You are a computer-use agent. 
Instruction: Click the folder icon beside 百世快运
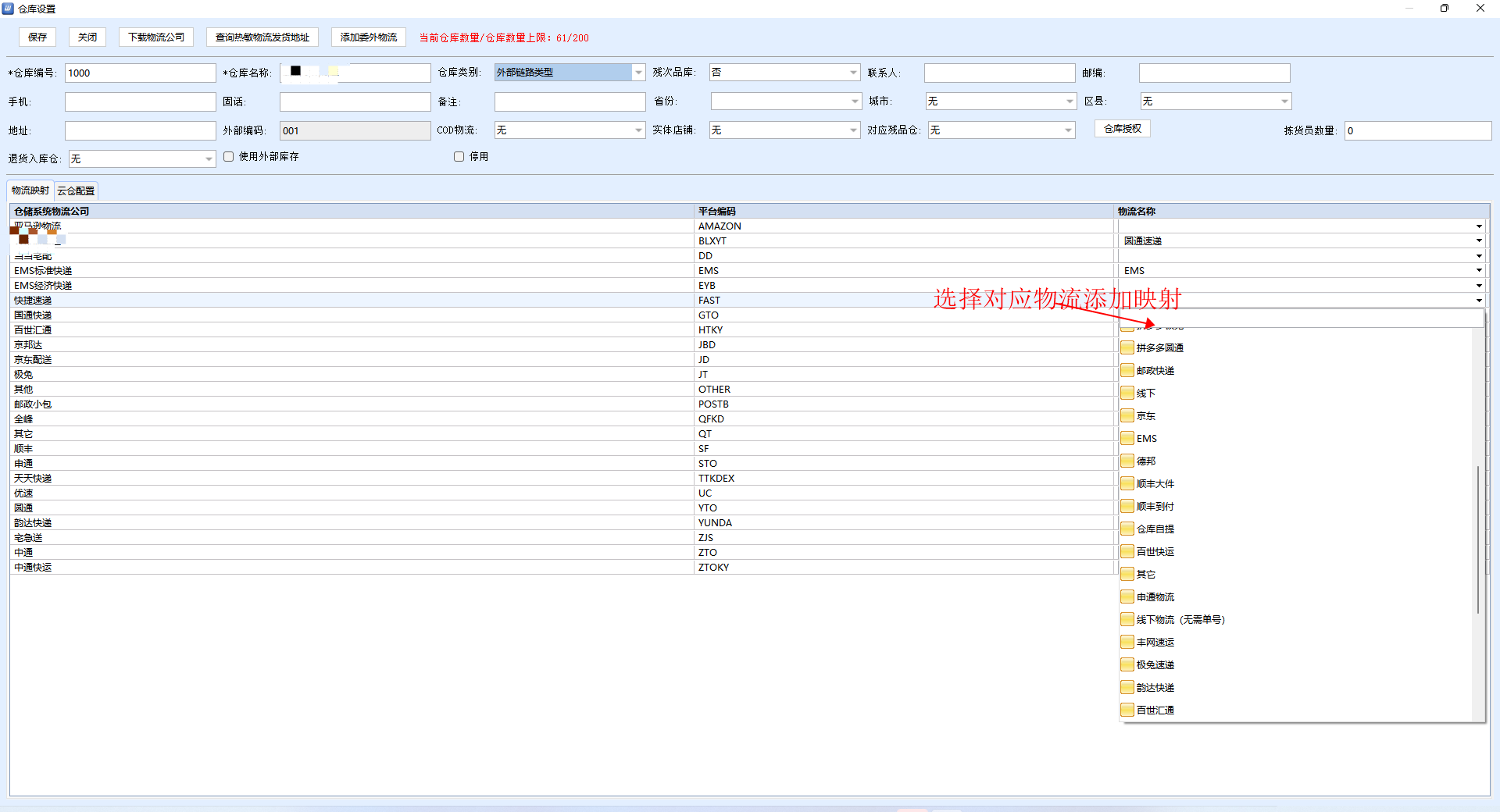[1127, 551]
